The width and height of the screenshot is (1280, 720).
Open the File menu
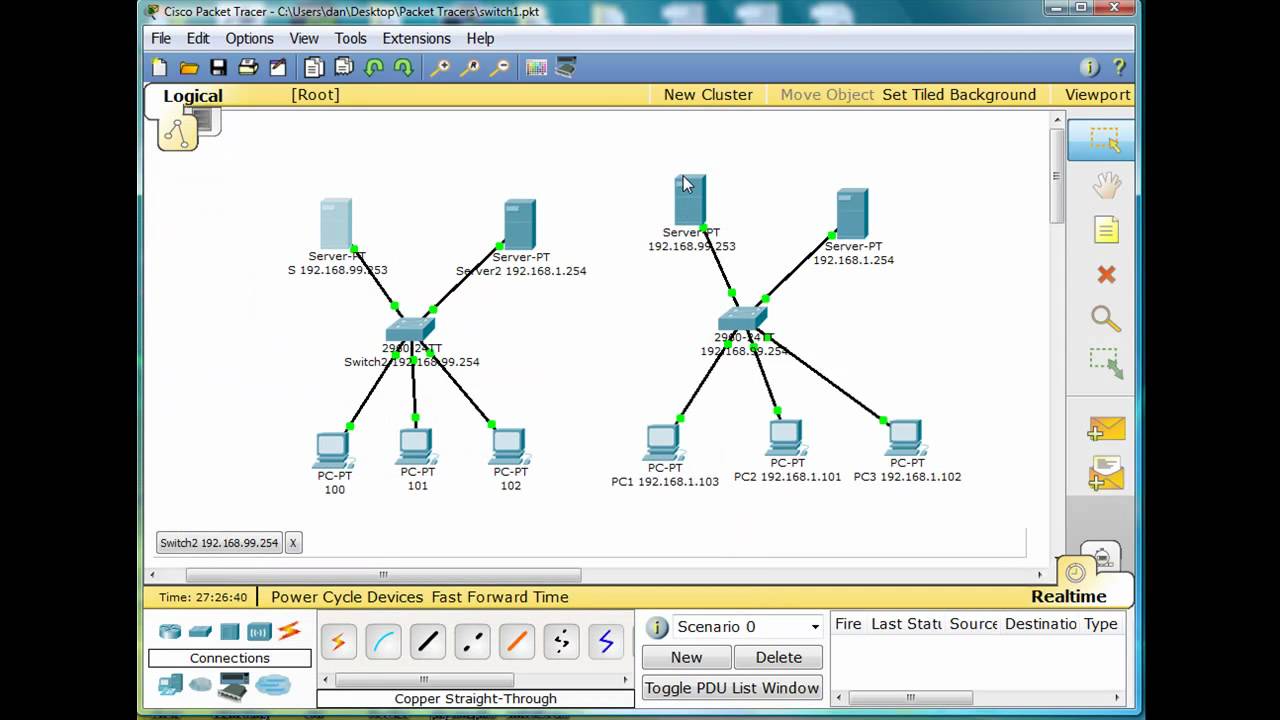pos(161,38)
